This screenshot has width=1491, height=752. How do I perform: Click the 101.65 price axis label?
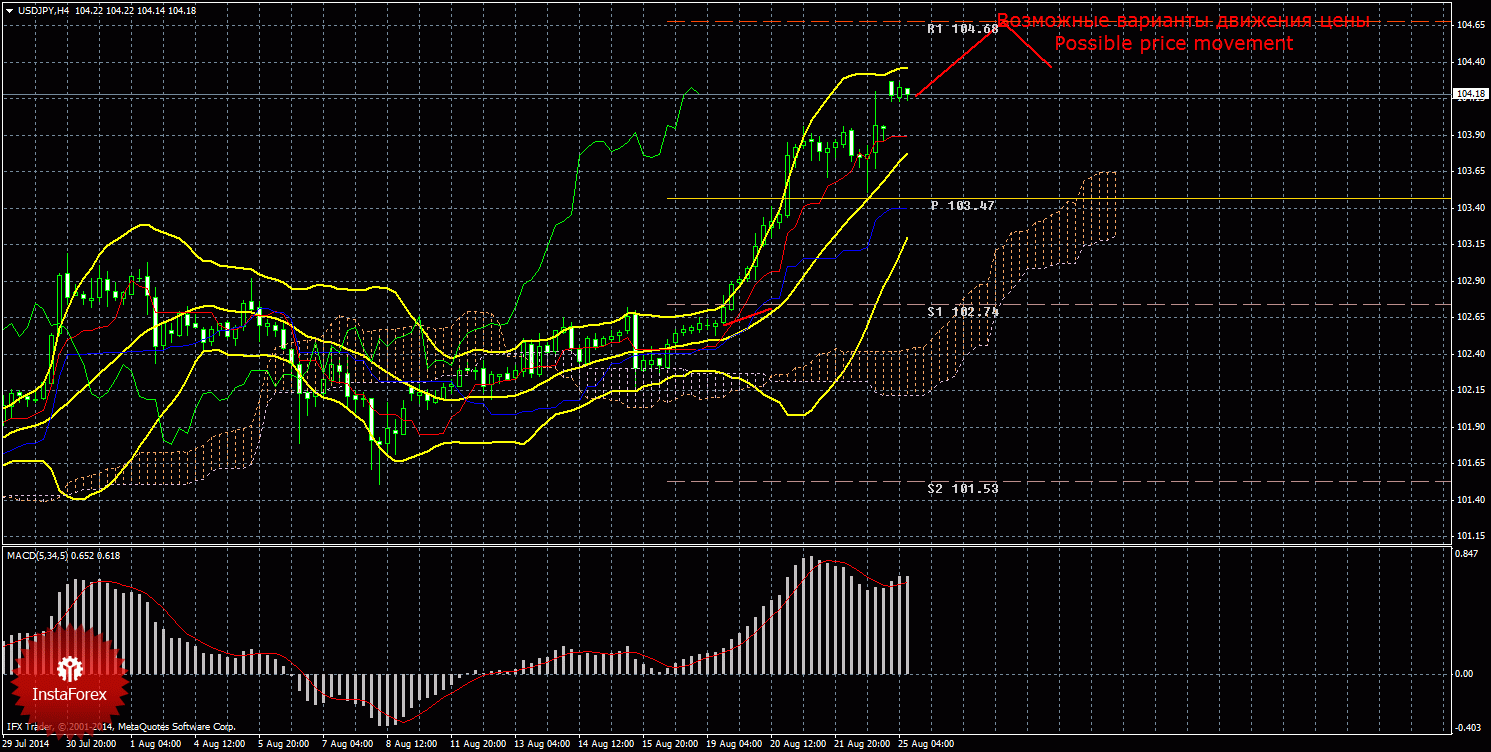click(1470, 463)
